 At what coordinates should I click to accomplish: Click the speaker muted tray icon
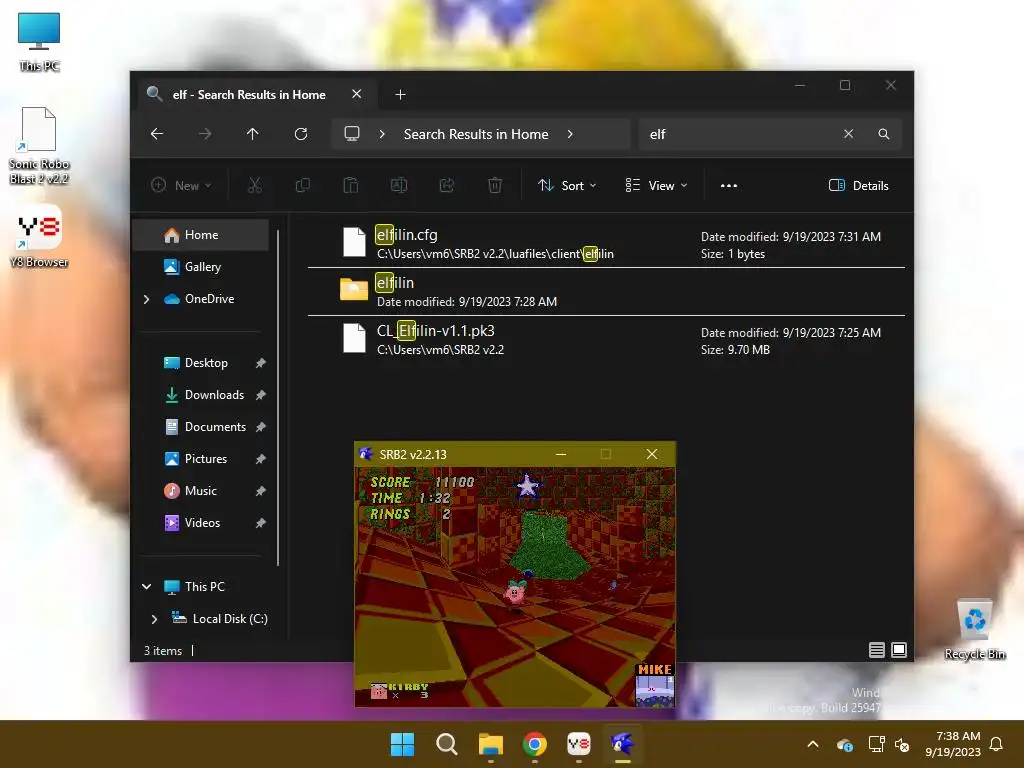(x=902, y=744)
